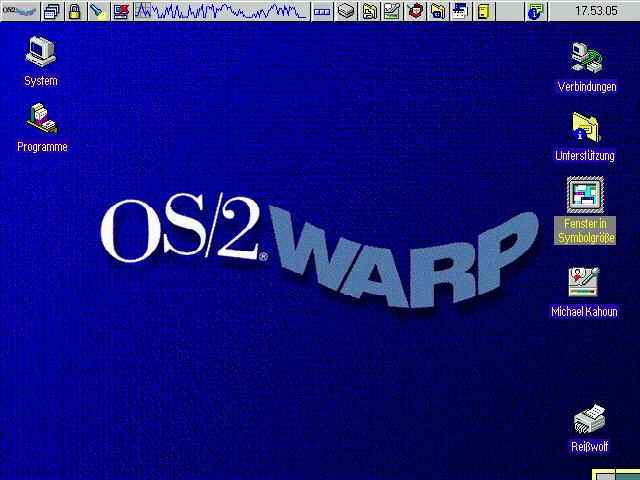The width and height of the screenshot is (640, 480).
Task: Open the window list icon in WarpCenter
Action: 52,11
